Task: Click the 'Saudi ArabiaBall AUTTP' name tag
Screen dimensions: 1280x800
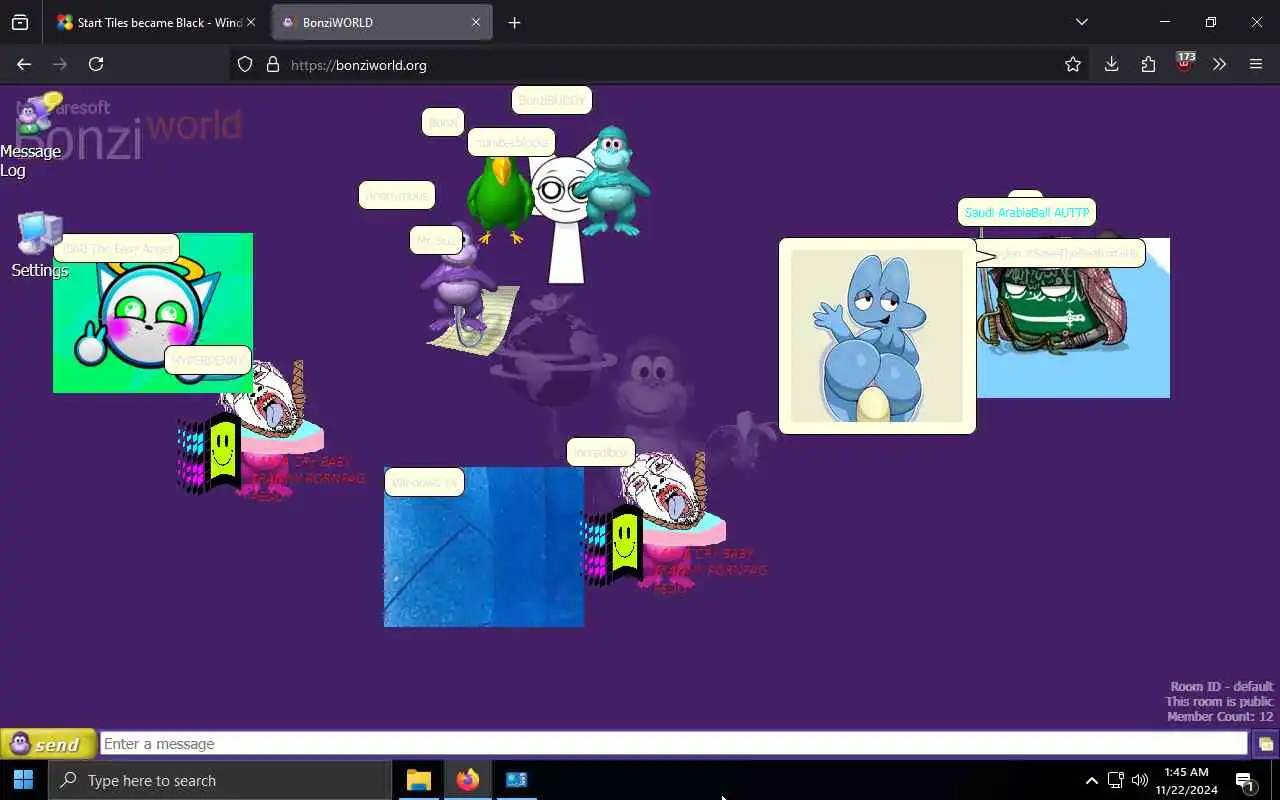Action: coord(1027,212)
